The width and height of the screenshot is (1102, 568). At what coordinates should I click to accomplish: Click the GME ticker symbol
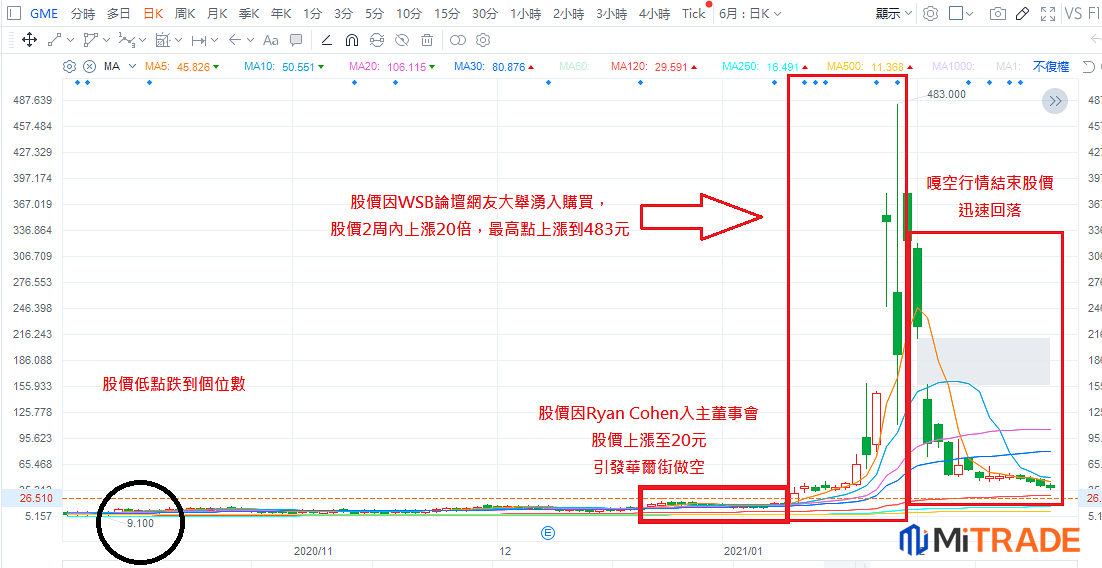pyautogui.click(x=43, y=14)
